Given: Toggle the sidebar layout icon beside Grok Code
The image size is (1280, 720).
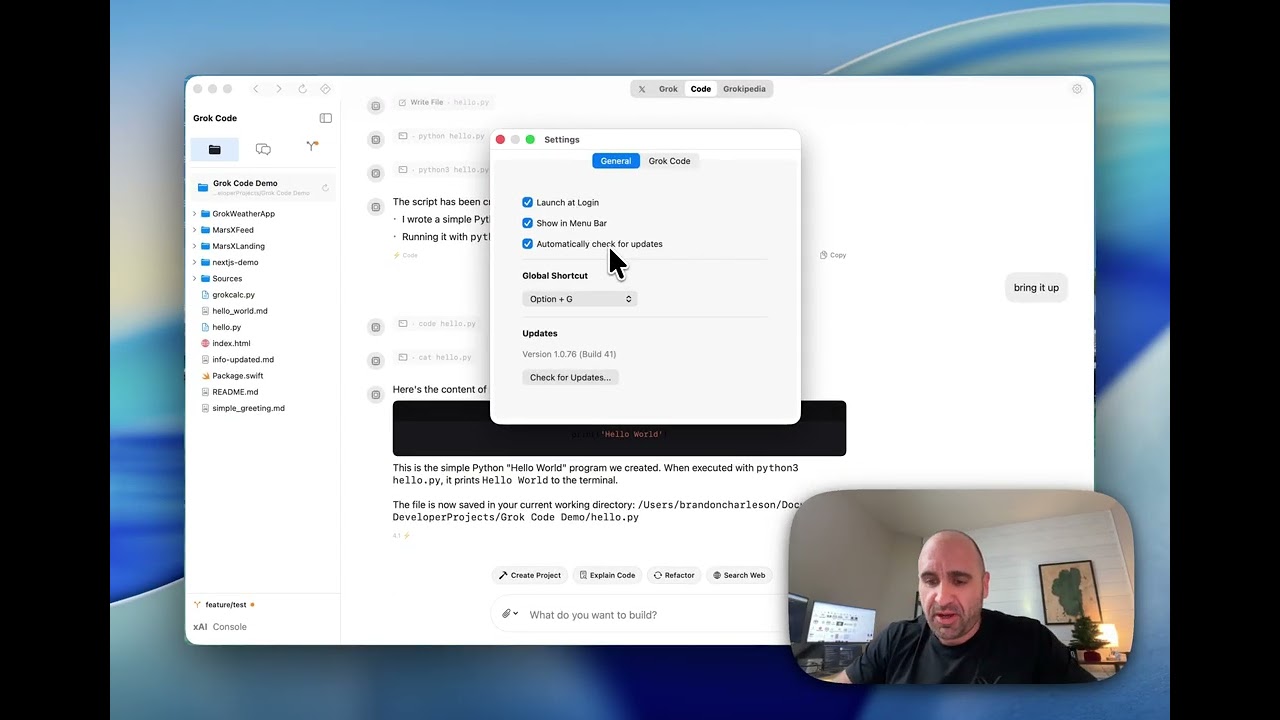Looking at the screenshot, I should pos(325,118).
